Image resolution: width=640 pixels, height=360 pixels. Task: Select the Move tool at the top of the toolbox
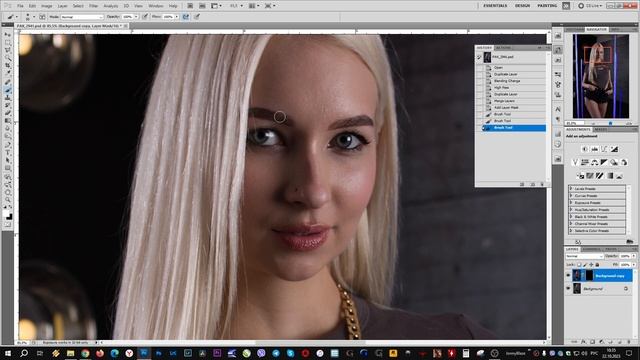pos(8,34)
